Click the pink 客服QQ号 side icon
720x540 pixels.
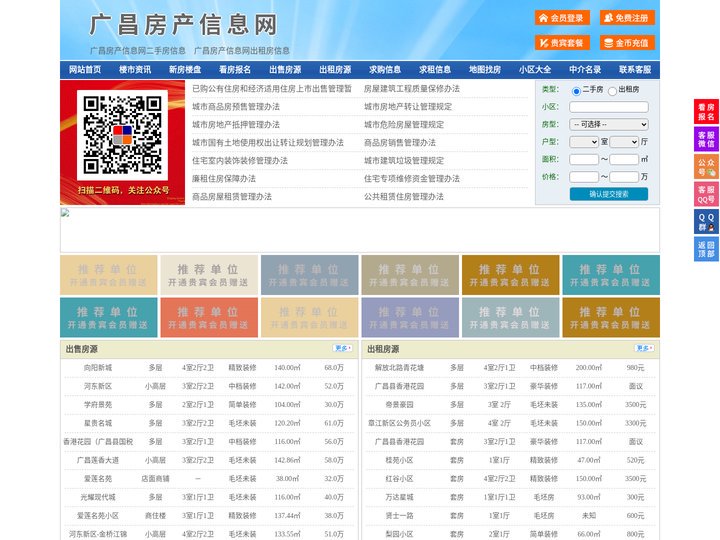coord(706,194)
